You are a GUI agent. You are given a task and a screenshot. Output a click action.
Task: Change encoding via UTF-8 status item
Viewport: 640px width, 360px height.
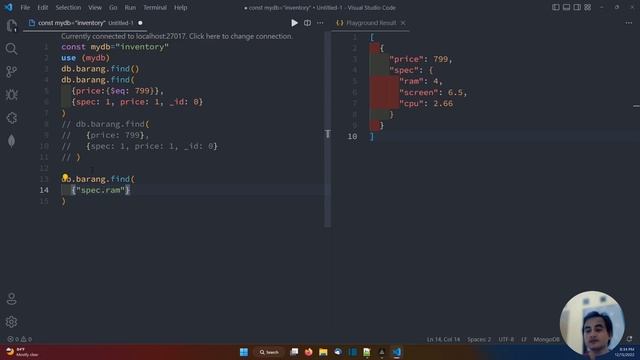tap(506, 339)
